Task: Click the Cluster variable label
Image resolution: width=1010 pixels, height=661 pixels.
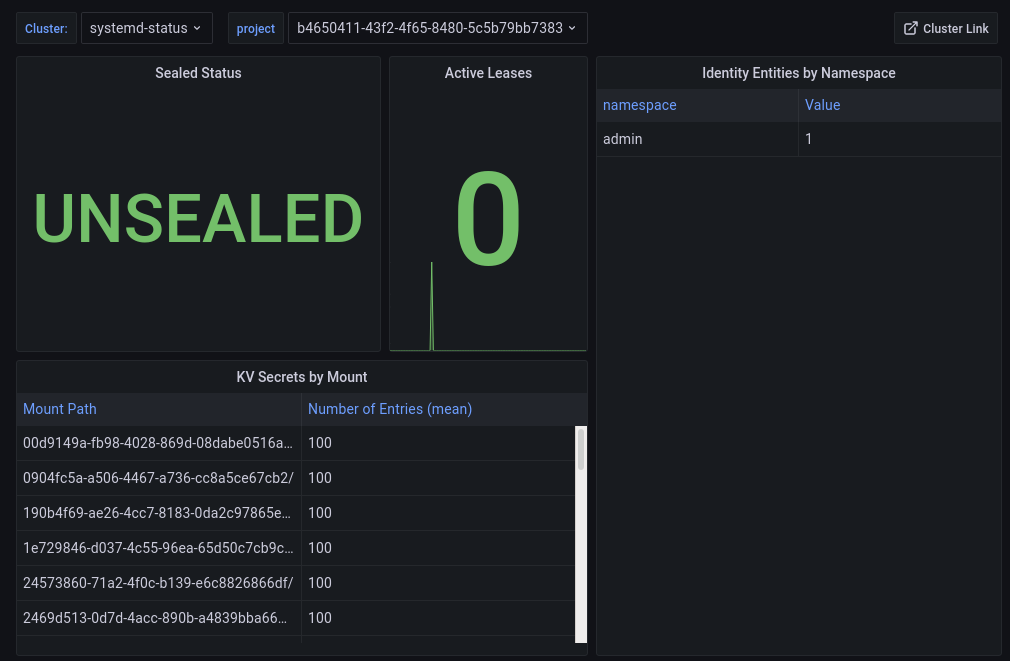Action: click(46, 29)
